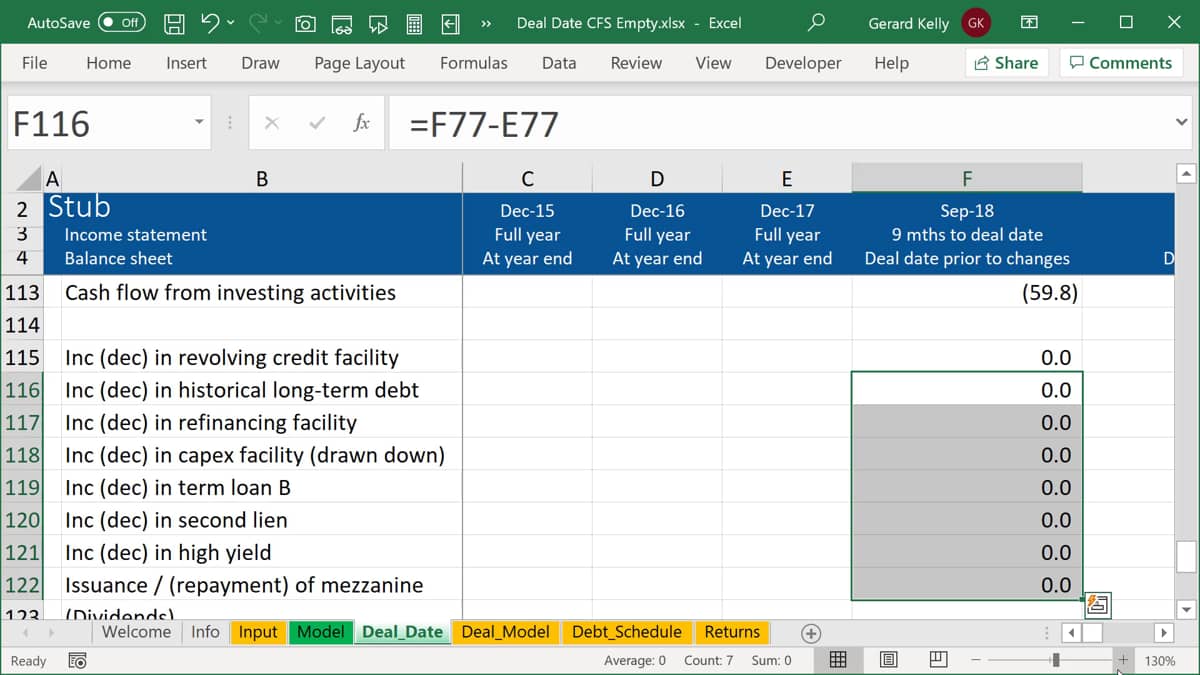Click the glasses window icon in the quick access toolbar
1200x675 pixels.
coord(342,23)
